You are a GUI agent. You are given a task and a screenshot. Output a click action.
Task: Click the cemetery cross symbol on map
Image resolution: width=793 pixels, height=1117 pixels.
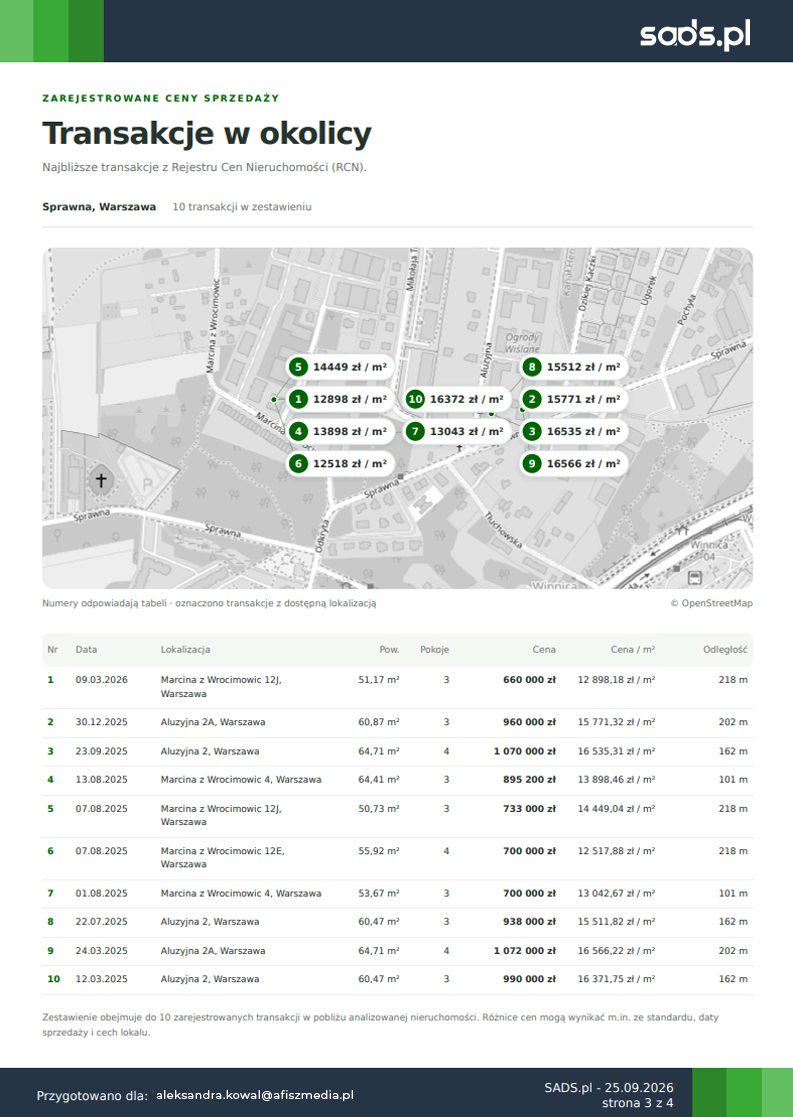click(101, 480)
